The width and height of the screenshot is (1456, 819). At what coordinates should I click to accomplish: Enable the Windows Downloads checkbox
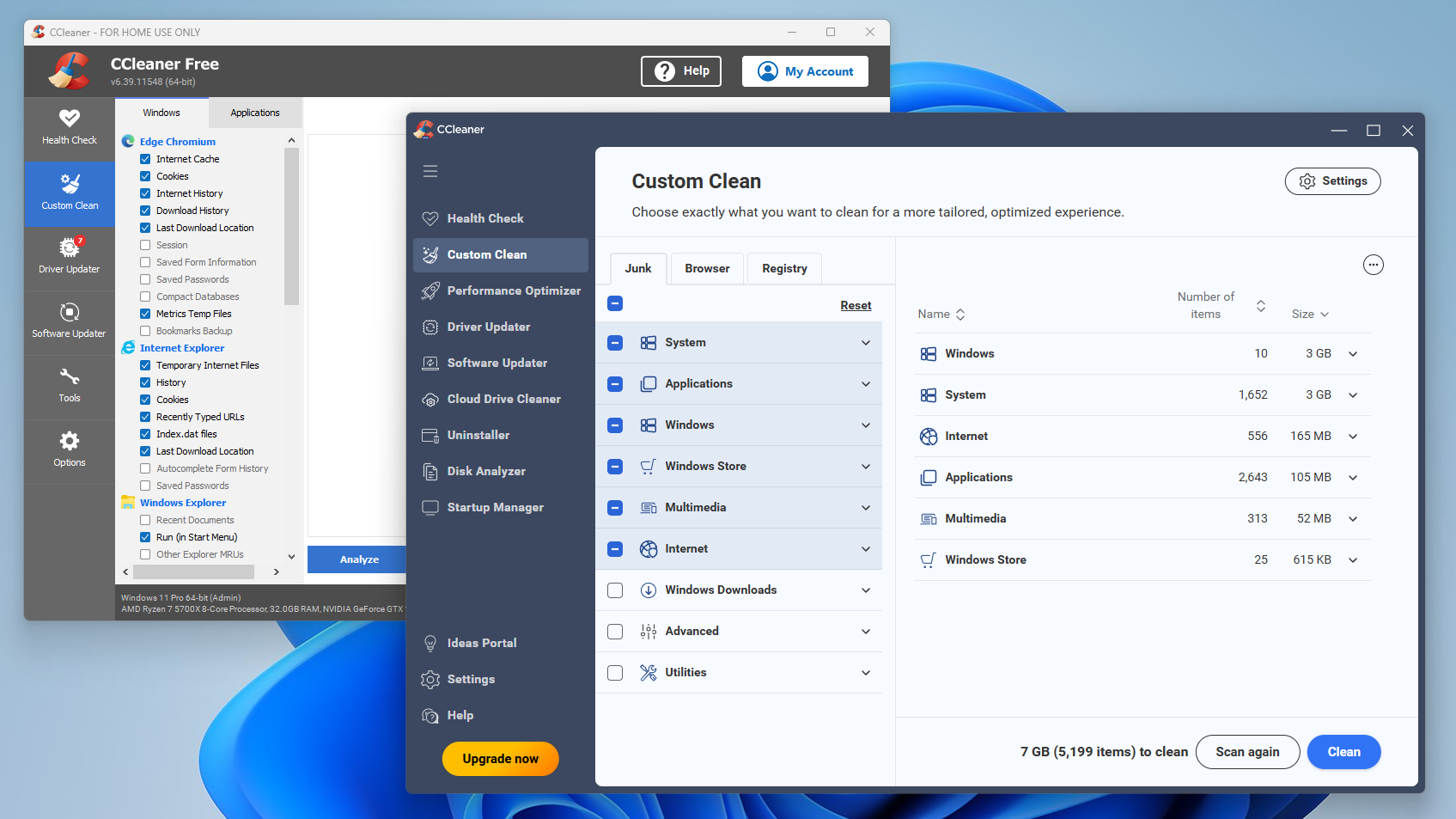tap(615, 590)
